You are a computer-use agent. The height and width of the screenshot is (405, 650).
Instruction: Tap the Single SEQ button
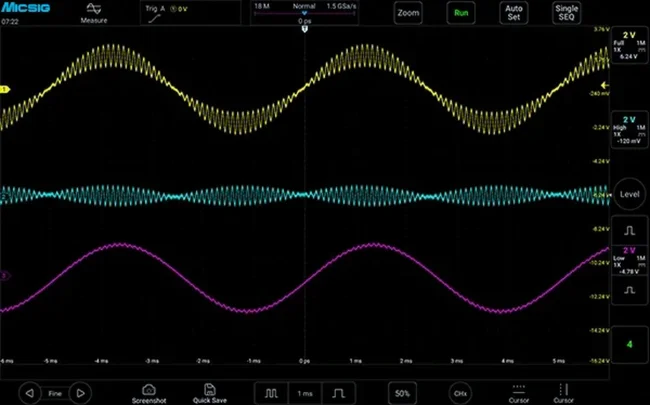[x=566, y=13]
